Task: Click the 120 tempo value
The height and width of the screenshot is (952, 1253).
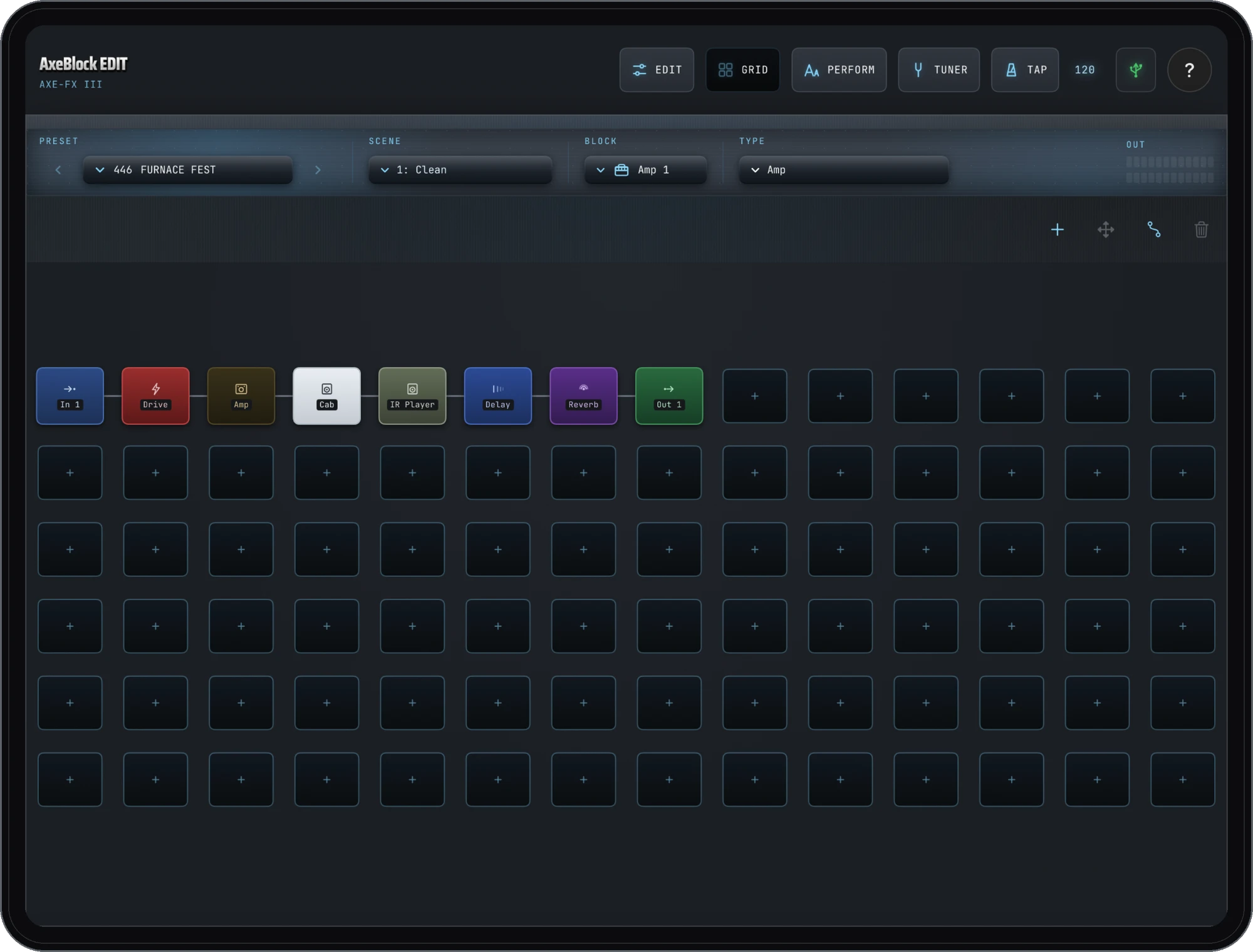Action: [1085, 70]
